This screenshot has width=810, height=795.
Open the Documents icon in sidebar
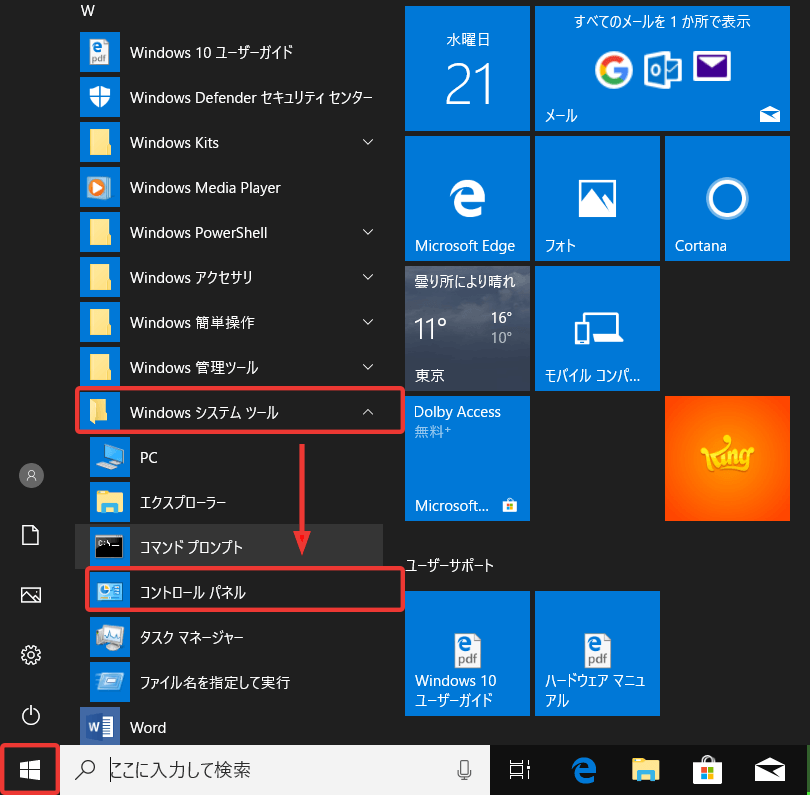tap(31, 535)
